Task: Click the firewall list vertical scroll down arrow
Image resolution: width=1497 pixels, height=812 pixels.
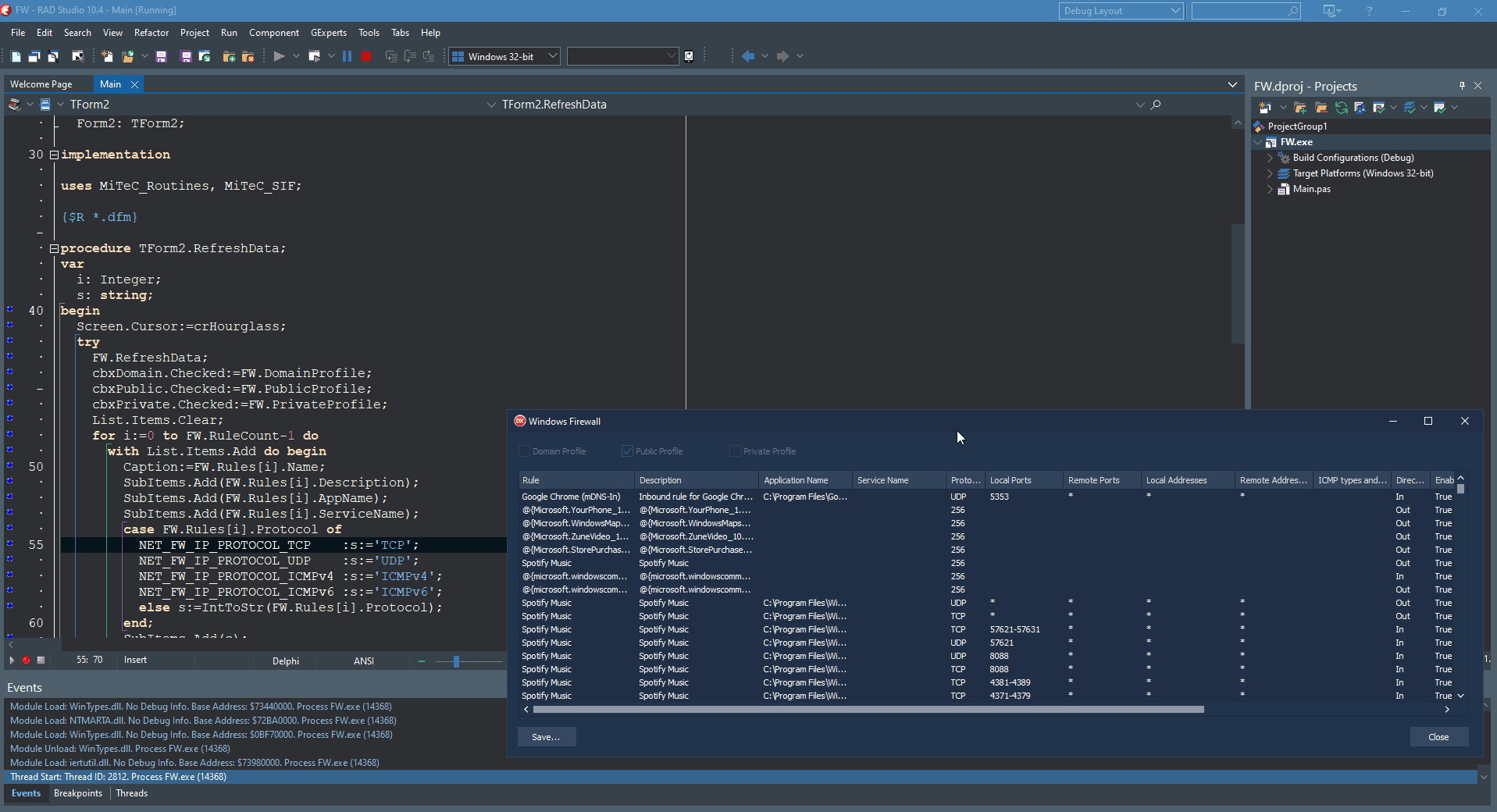Action: [x=1460, y=696]
